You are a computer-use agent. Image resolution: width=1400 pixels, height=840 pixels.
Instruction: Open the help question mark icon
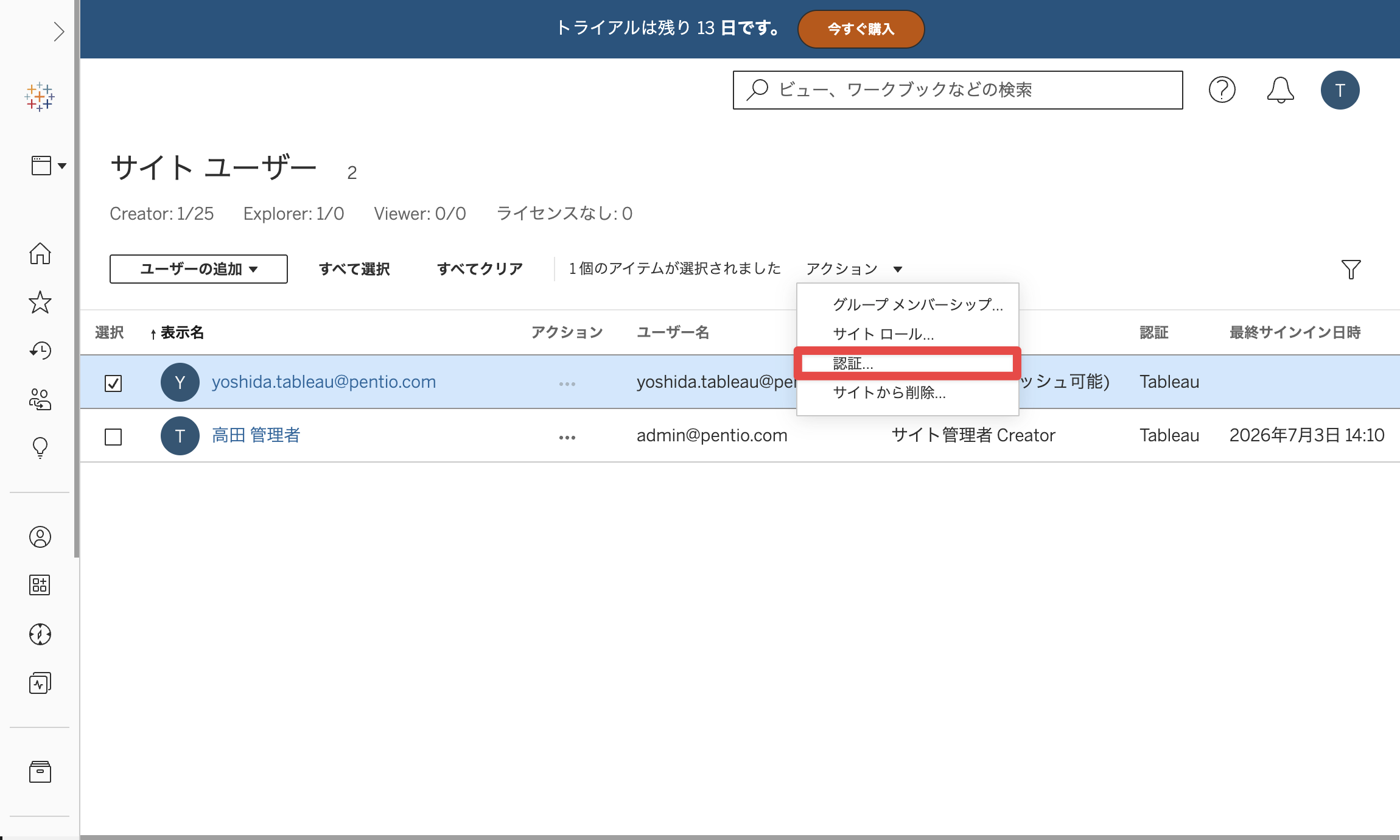1222,90
